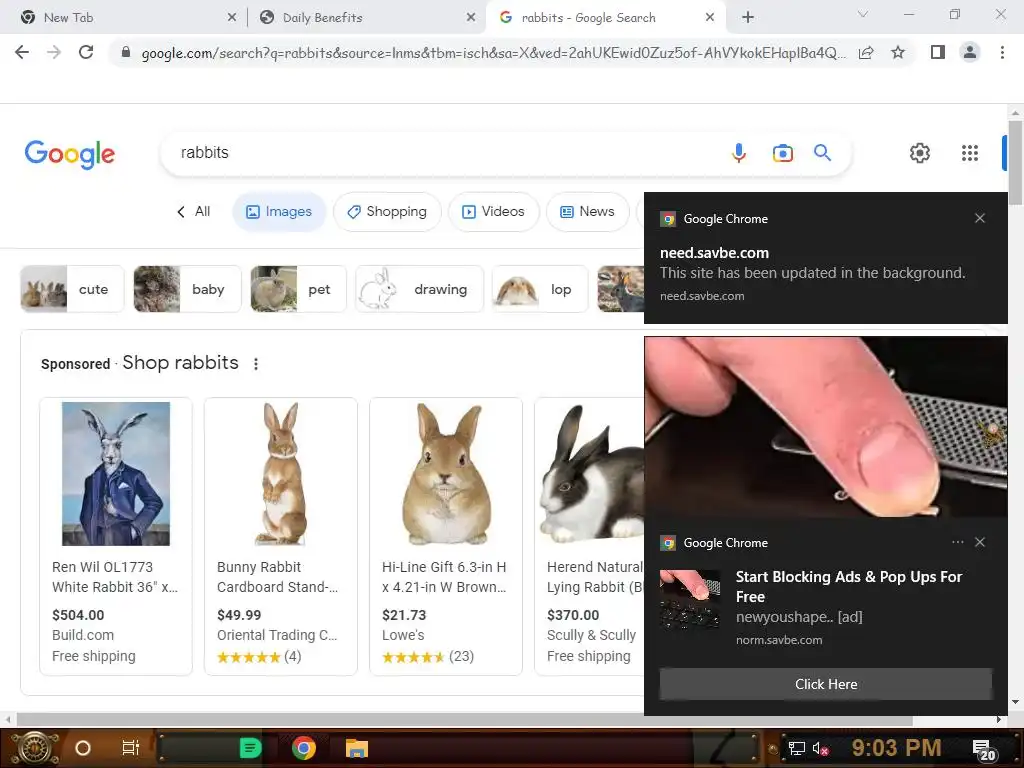Screen dimensions: 1024x768
Task: Submit search with magnifier icon
Action: tap(822, 153)
